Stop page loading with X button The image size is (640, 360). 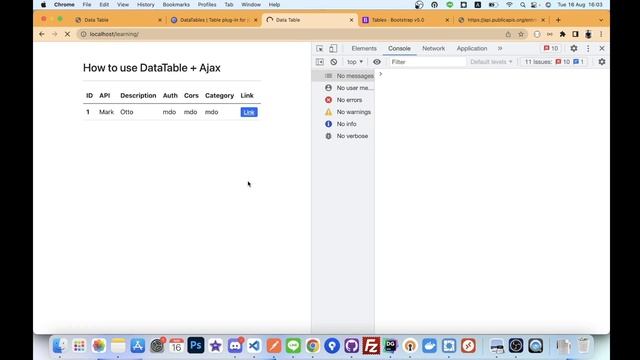68,34
